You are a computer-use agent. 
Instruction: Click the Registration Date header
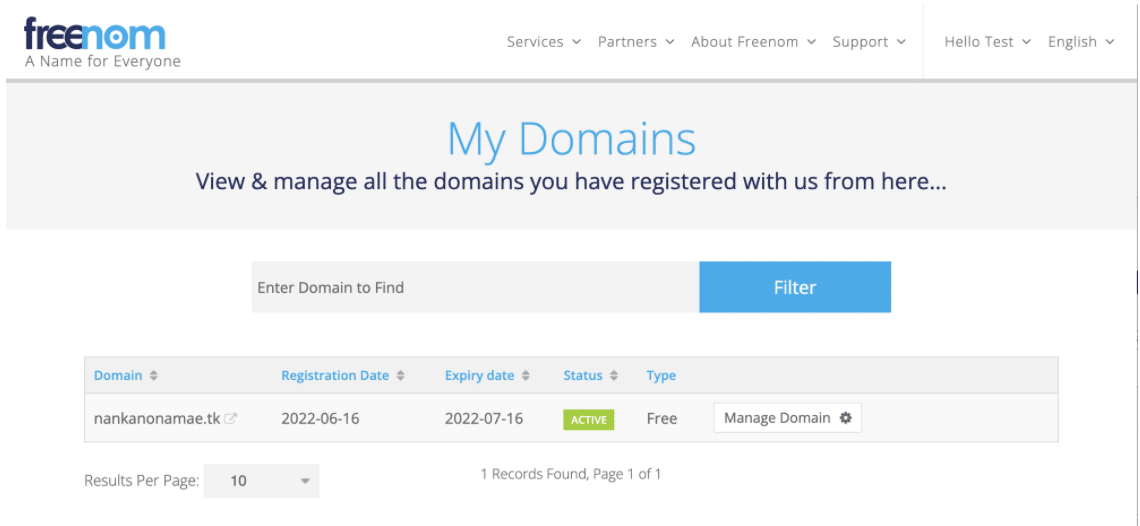click(x=335, y=376)
